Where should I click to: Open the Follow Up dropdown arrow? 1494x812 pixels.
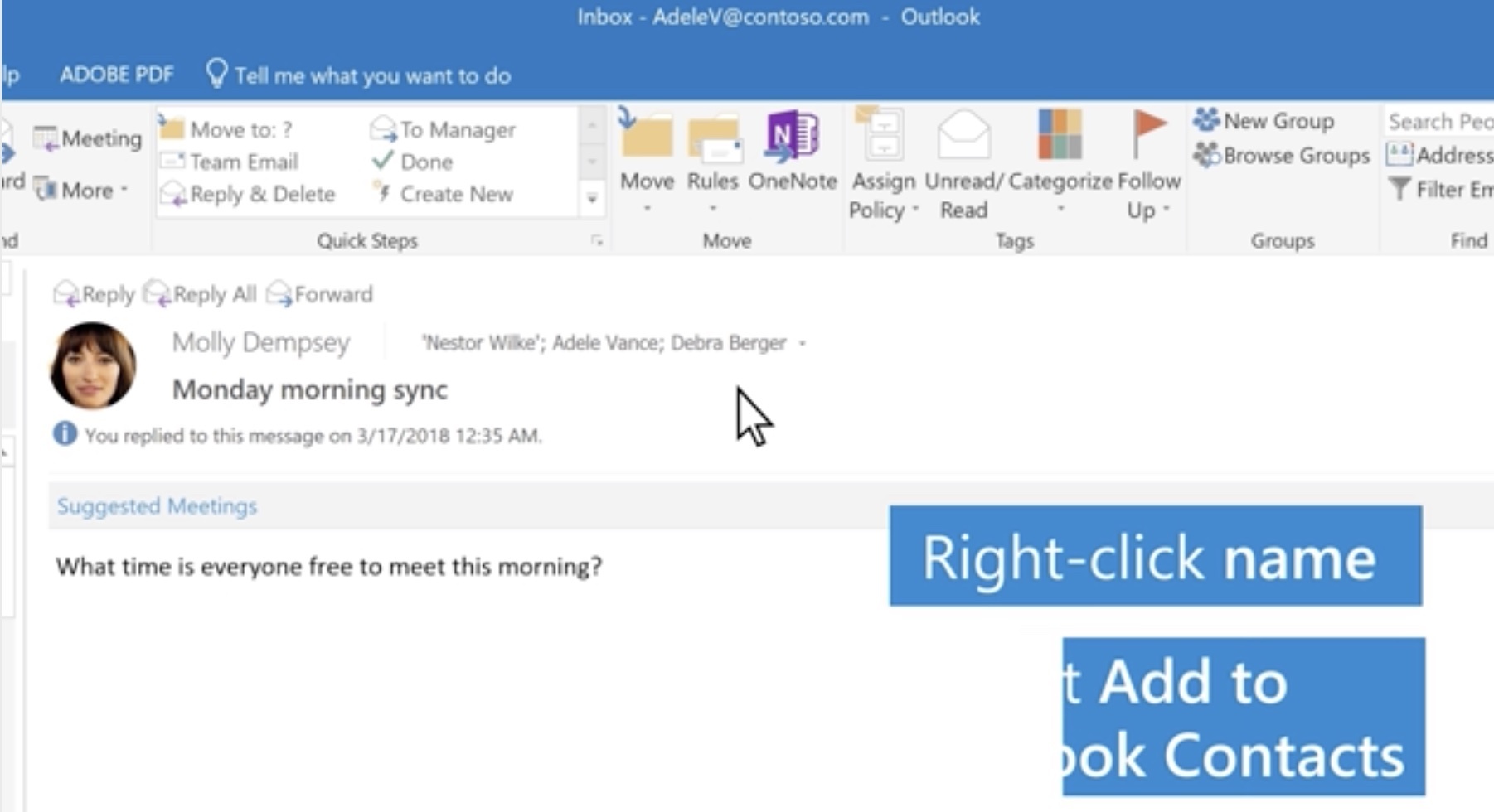1164,210
